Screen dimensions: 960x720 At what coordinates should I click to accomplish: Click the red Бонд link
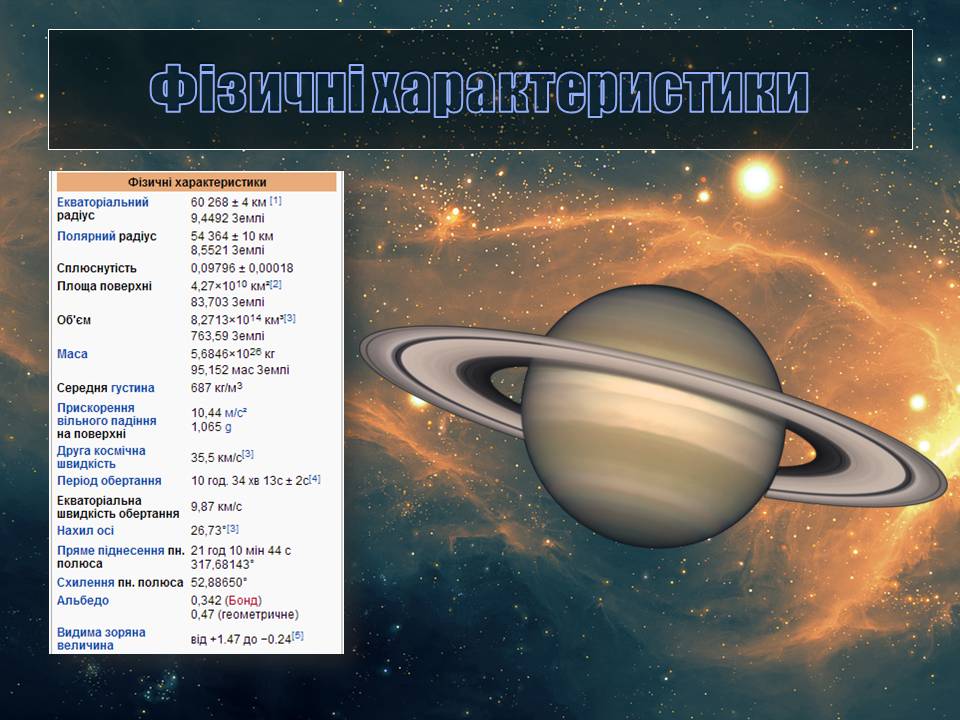click(x=244, y=601)
